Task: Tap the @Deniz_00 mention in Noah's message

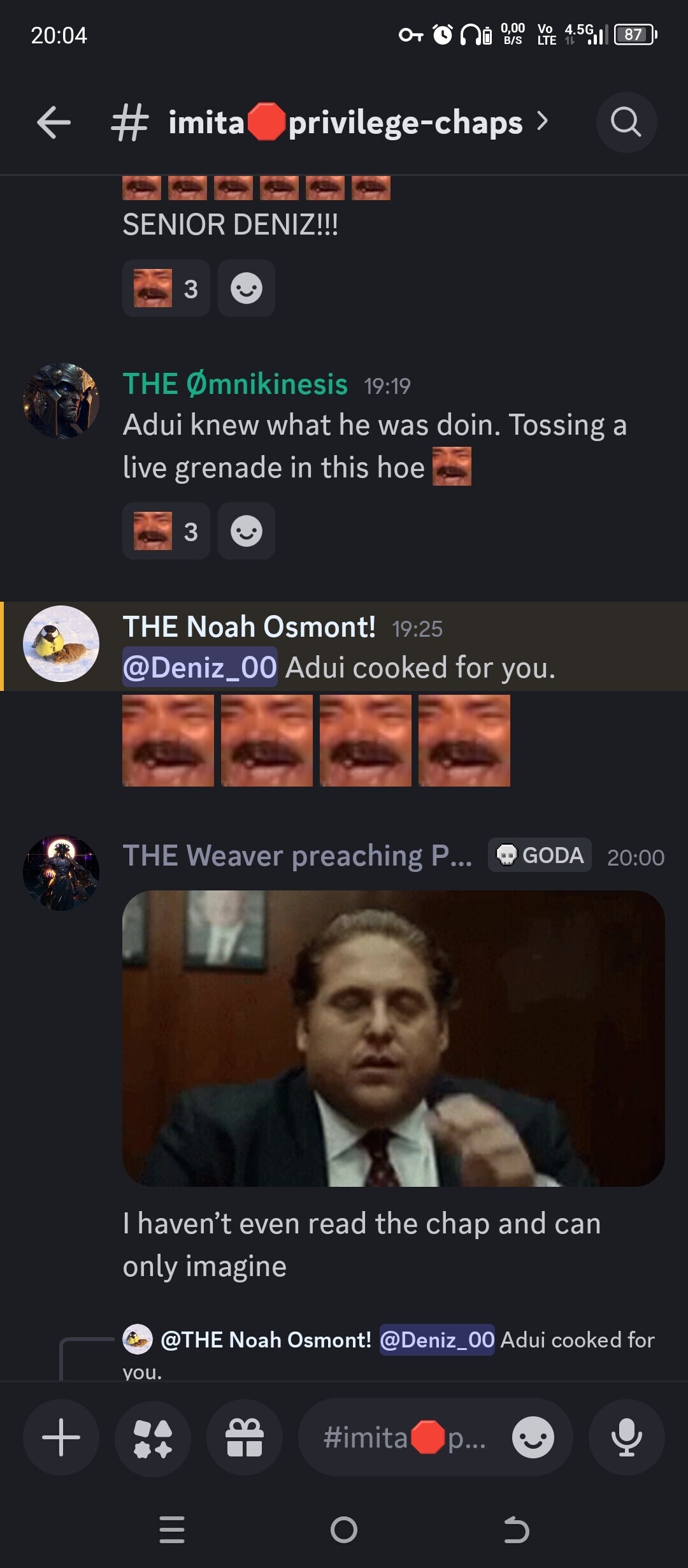Action: coord(200,667)
